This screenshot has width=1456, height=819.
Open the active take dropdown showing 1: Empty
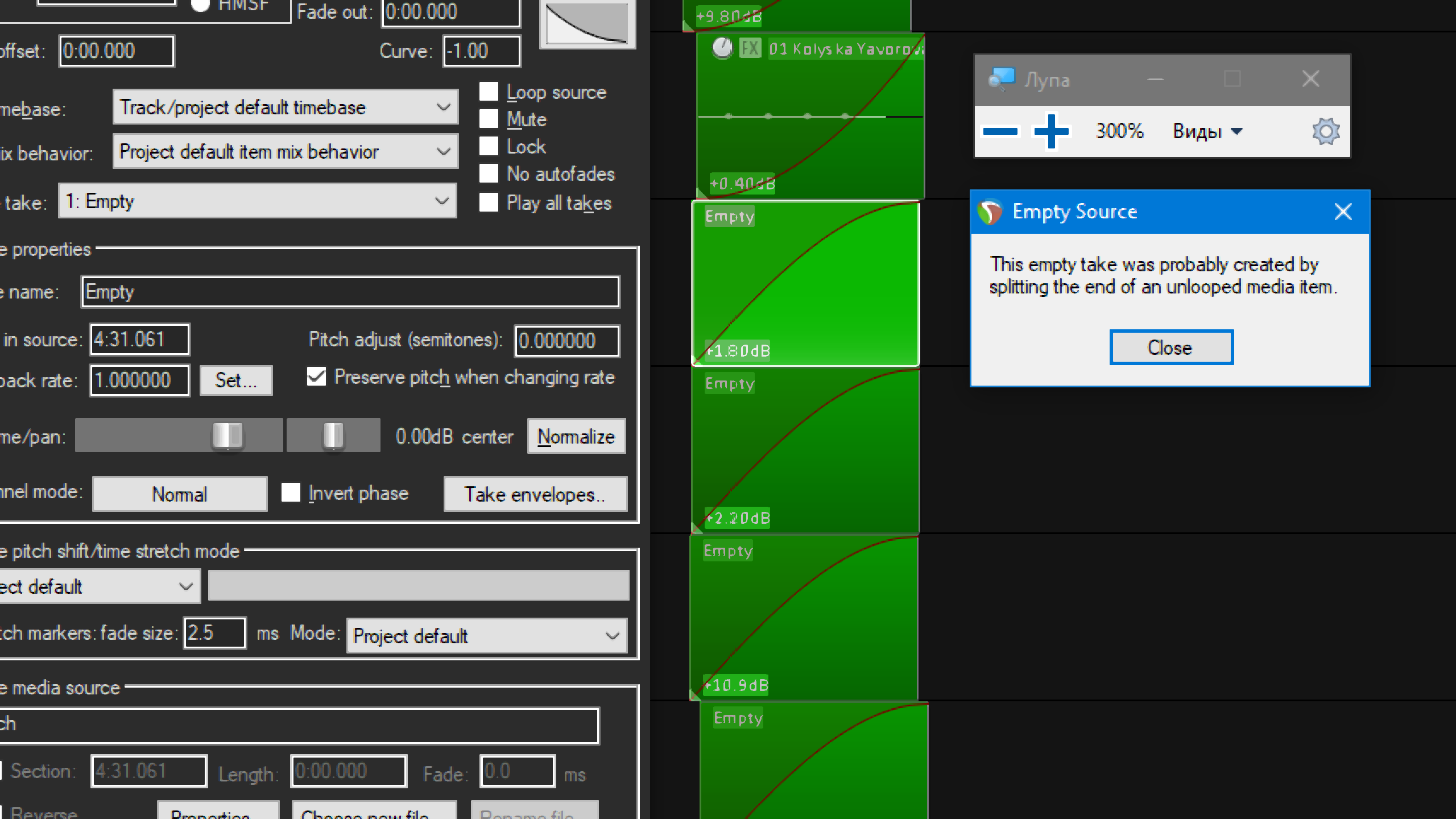(x=257, y=201)
